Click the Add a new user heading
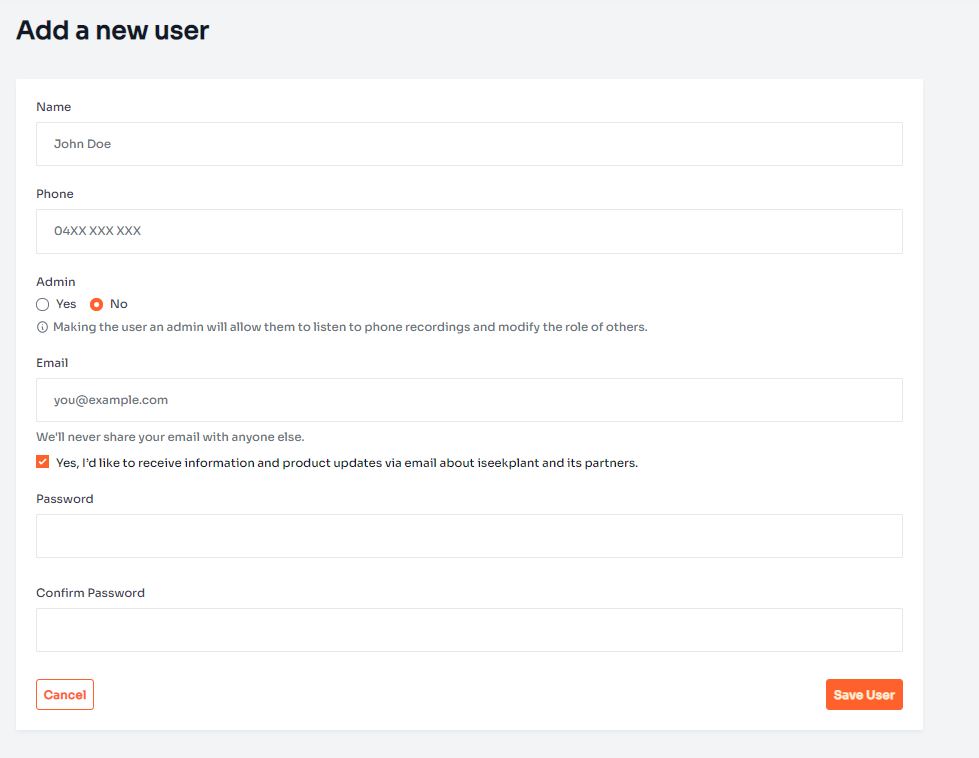The image size is (979, 758). point(113,30)
